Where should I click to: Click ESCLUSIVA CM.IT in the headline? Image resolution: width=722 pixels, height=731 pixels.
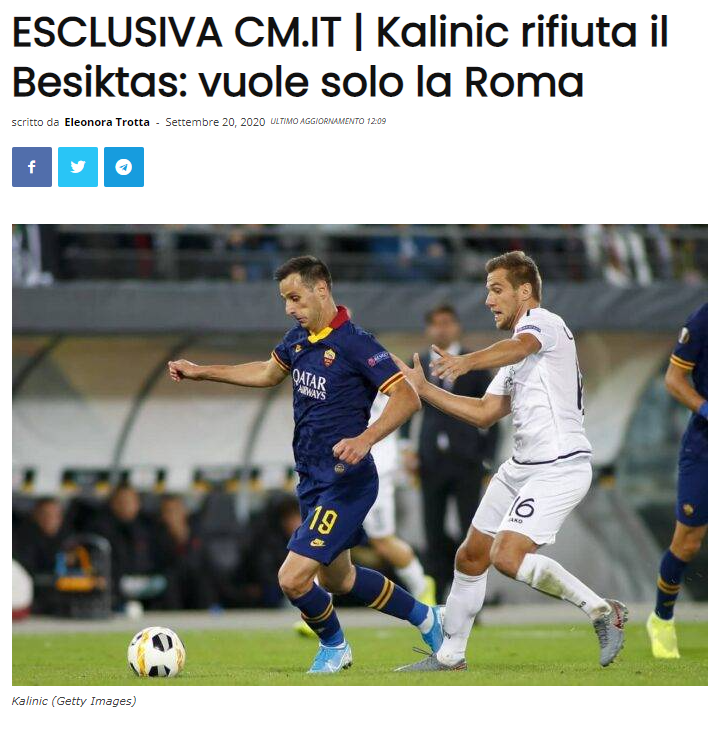(177, 32)
